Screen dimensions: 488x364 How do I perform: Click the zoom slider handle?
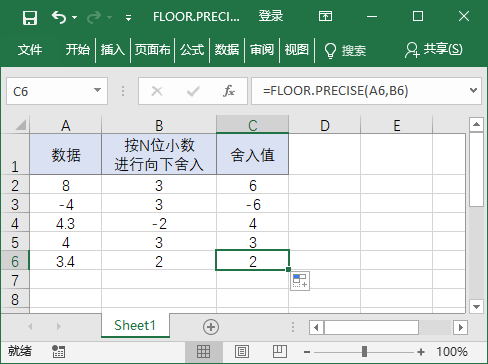click(364, 351)
